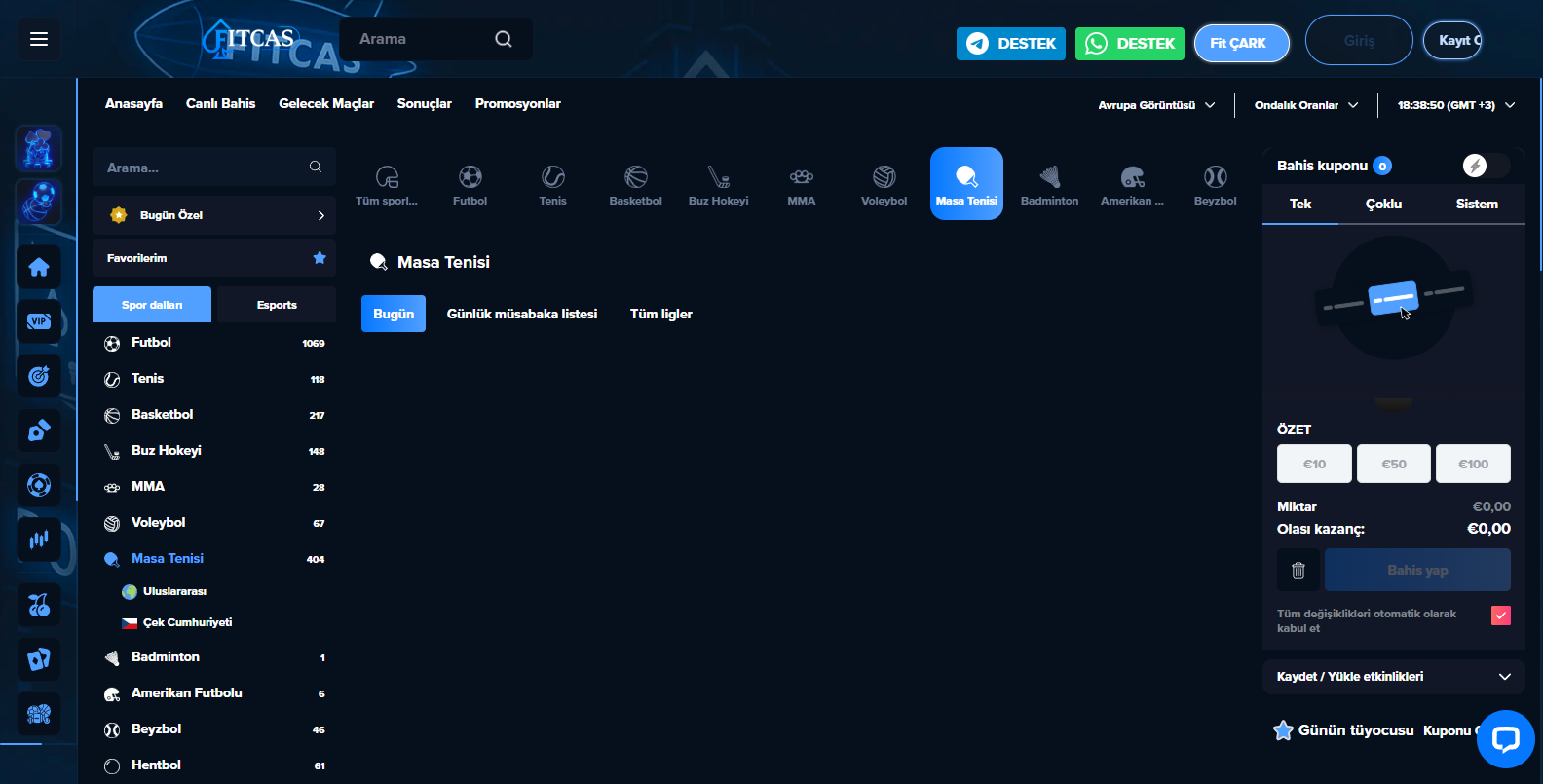Image resolution: width=1543 pixels, height=784 pixels.
Task: Select the Voleybol sport icon
Action: pos(884,184)
